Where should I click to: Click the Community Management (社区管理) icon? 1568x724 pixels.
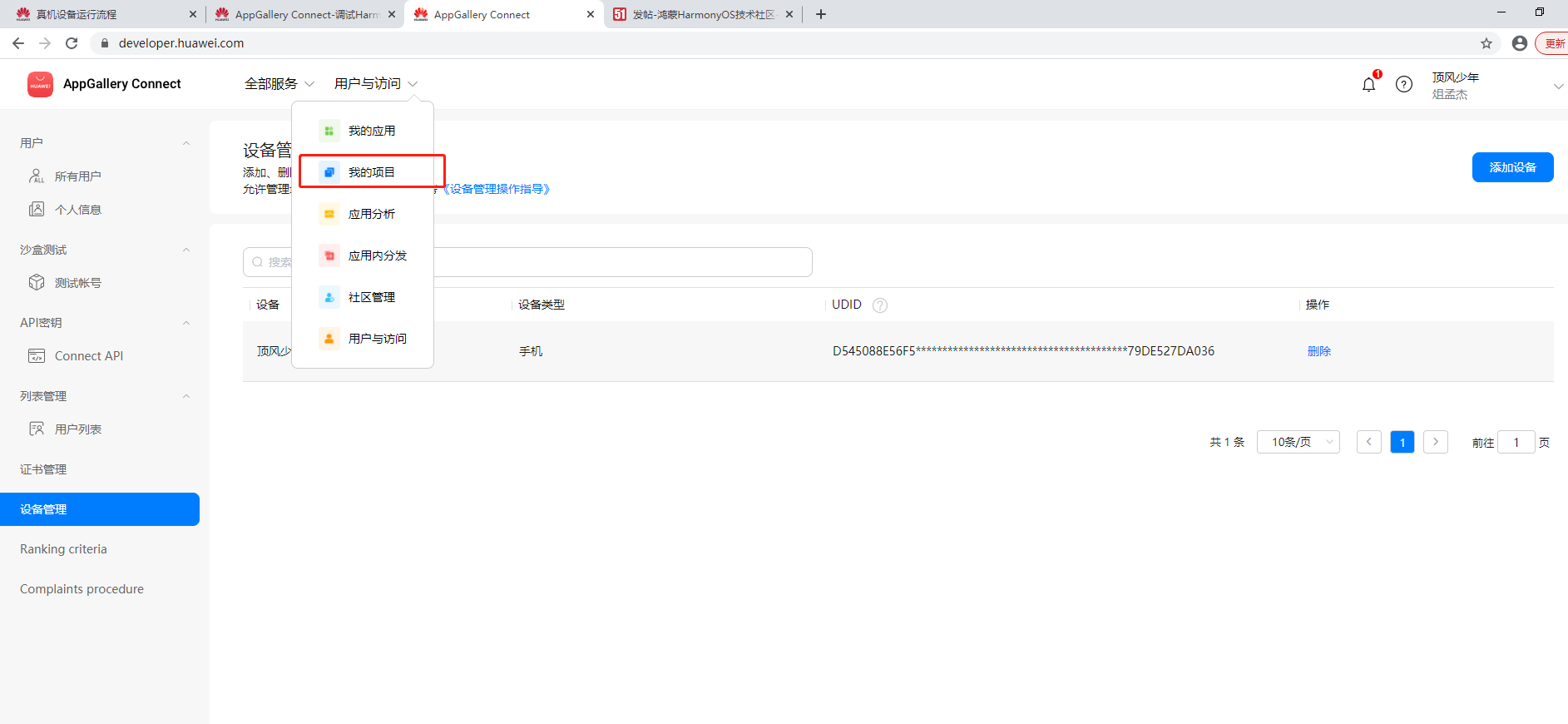pyautogui.click(x=329, y=297)
